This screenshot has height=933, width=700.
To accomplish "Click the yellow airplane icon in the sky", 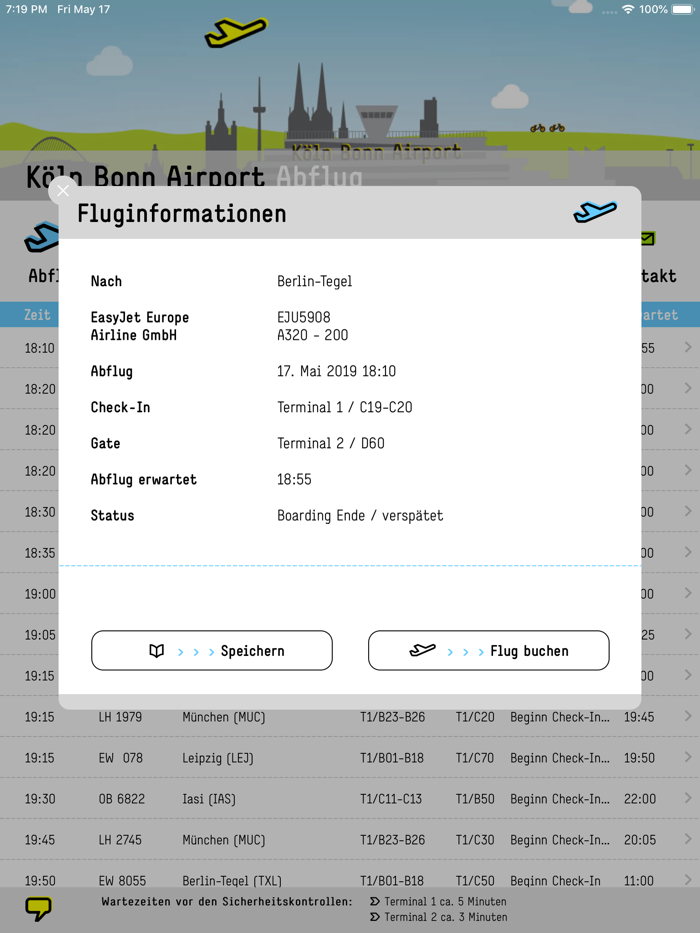I will tap(236, 32).
